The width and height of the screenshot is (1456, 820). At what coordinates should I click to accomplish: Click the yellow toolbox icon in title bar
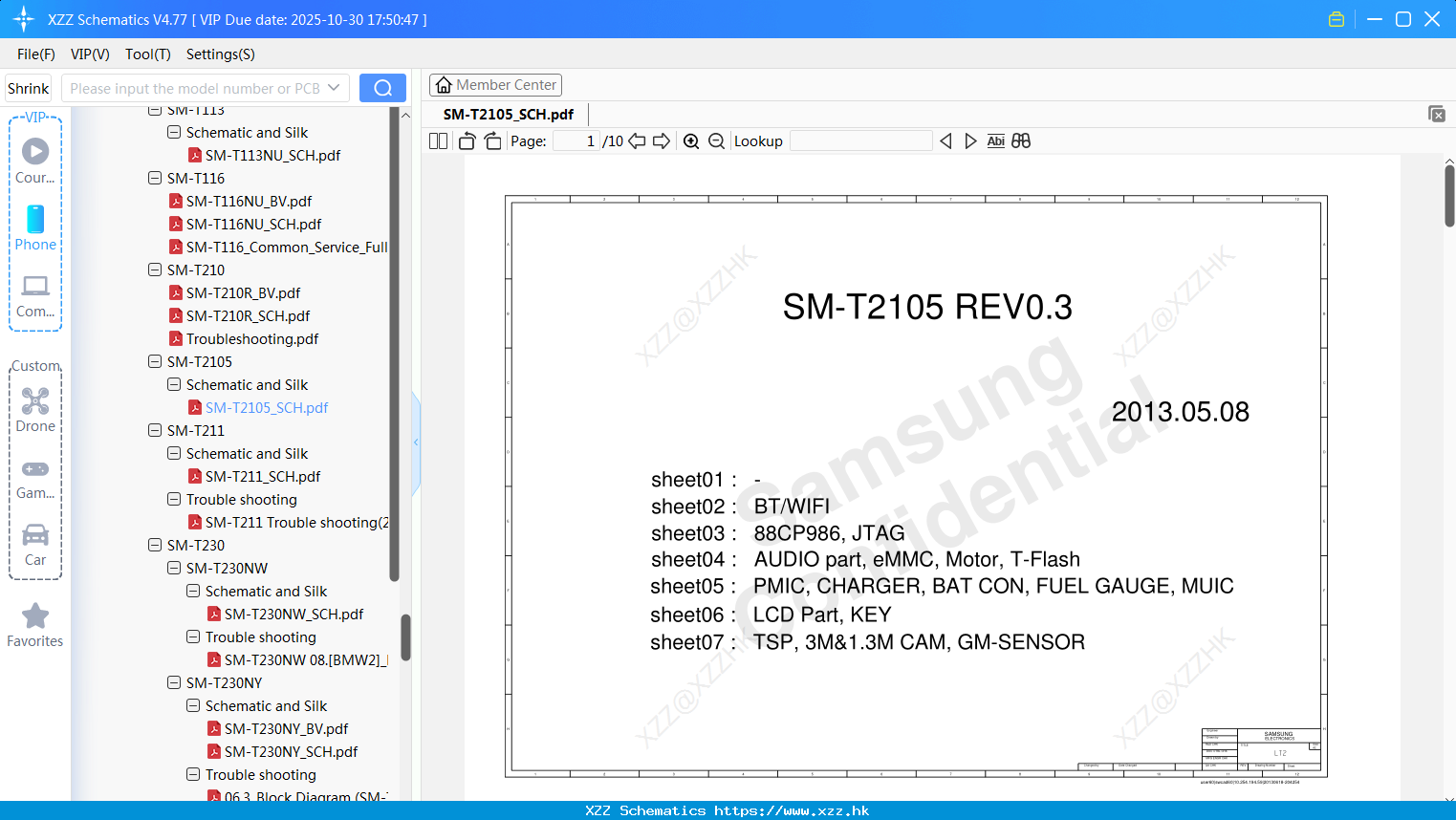(x=1336, y=19)
